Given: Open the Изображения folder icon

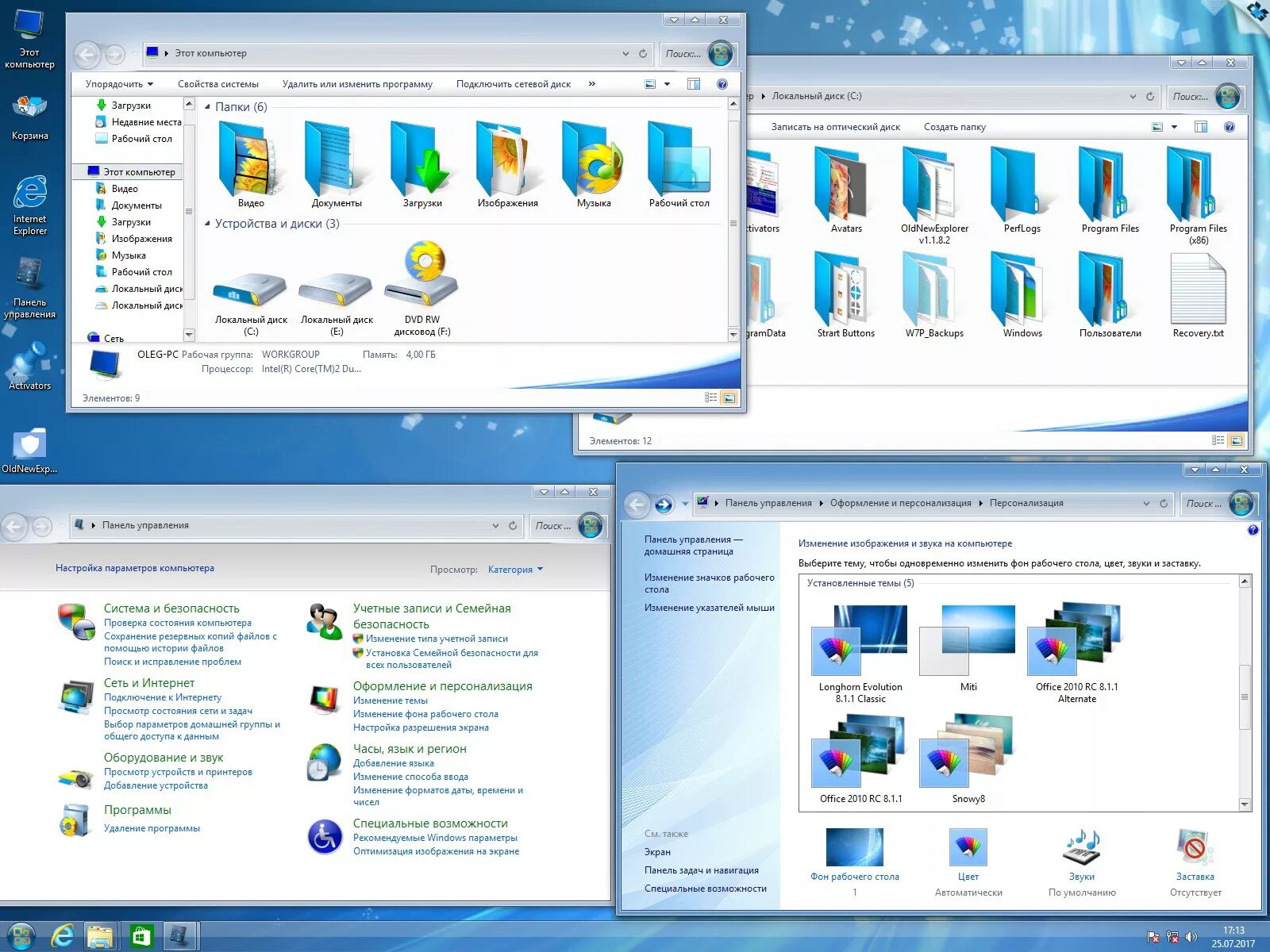Looking at the screenshot, I should click(508, 164).
